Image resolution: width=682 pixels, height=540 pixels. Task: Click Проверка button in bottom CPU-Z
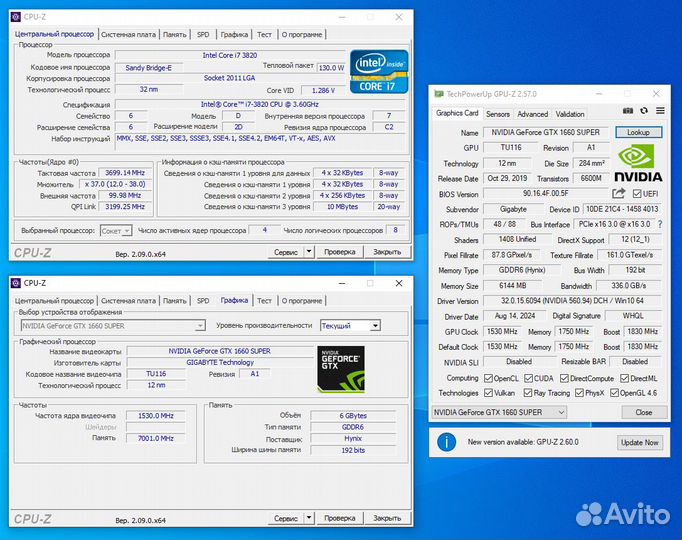coord(340,518)
